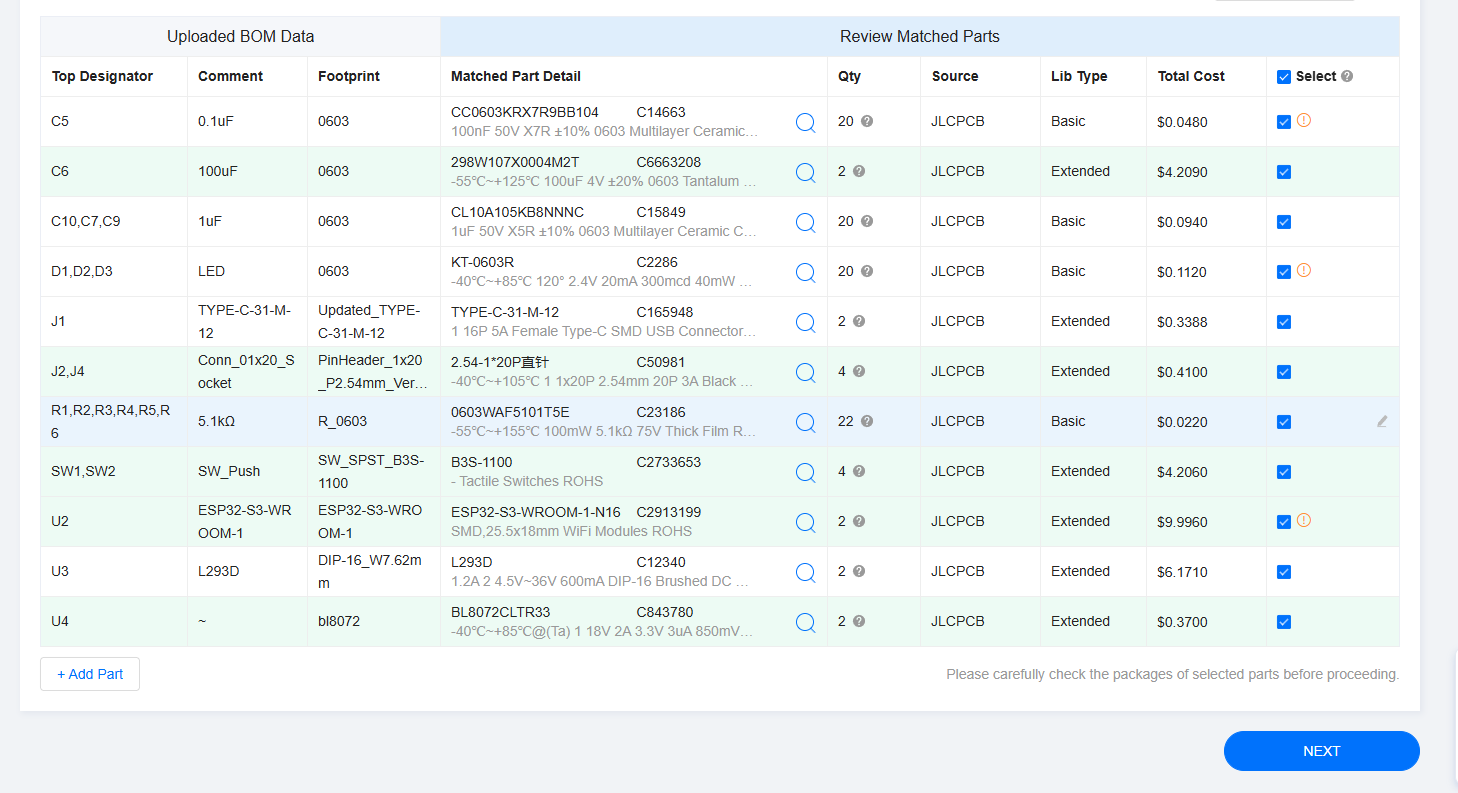Click the Uploaded BOM Data header
This screenshot has width=1458, height=793.
pyautogui.click(x=240, y=37)
